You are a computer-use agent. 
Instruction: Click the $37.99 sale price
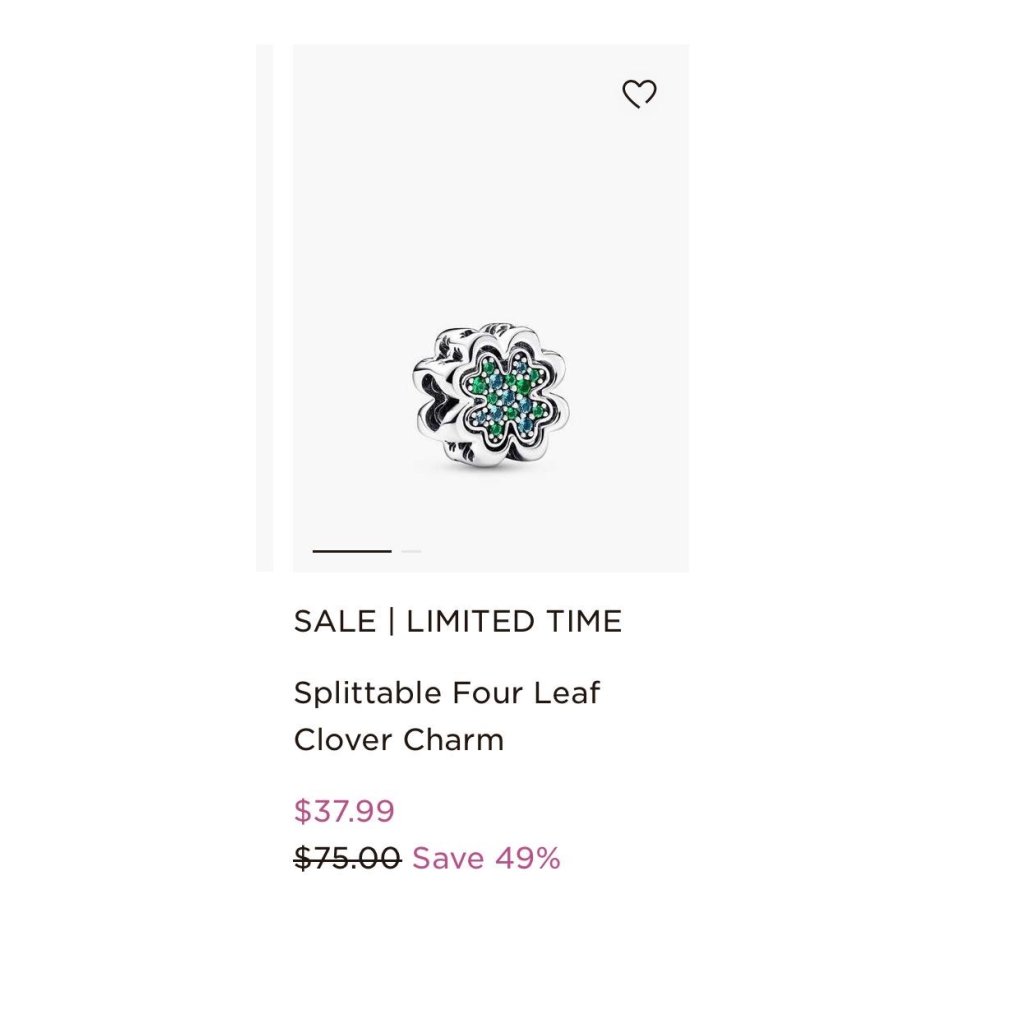(344, 810)
